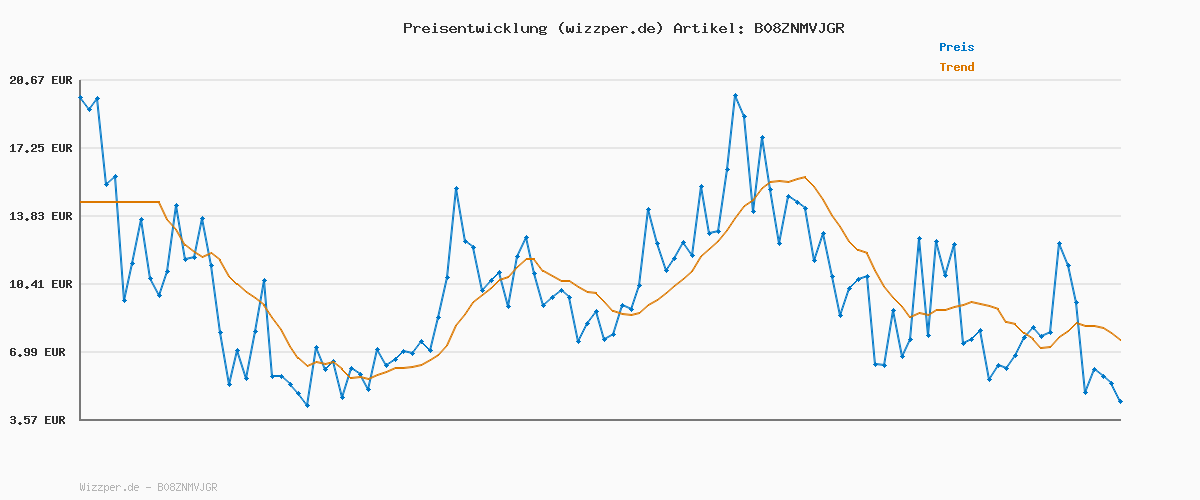The height and width of the screenshot is (500, 1200).
Task: Click the right end of the orange trend line
Action: [x=1120, y=341]
